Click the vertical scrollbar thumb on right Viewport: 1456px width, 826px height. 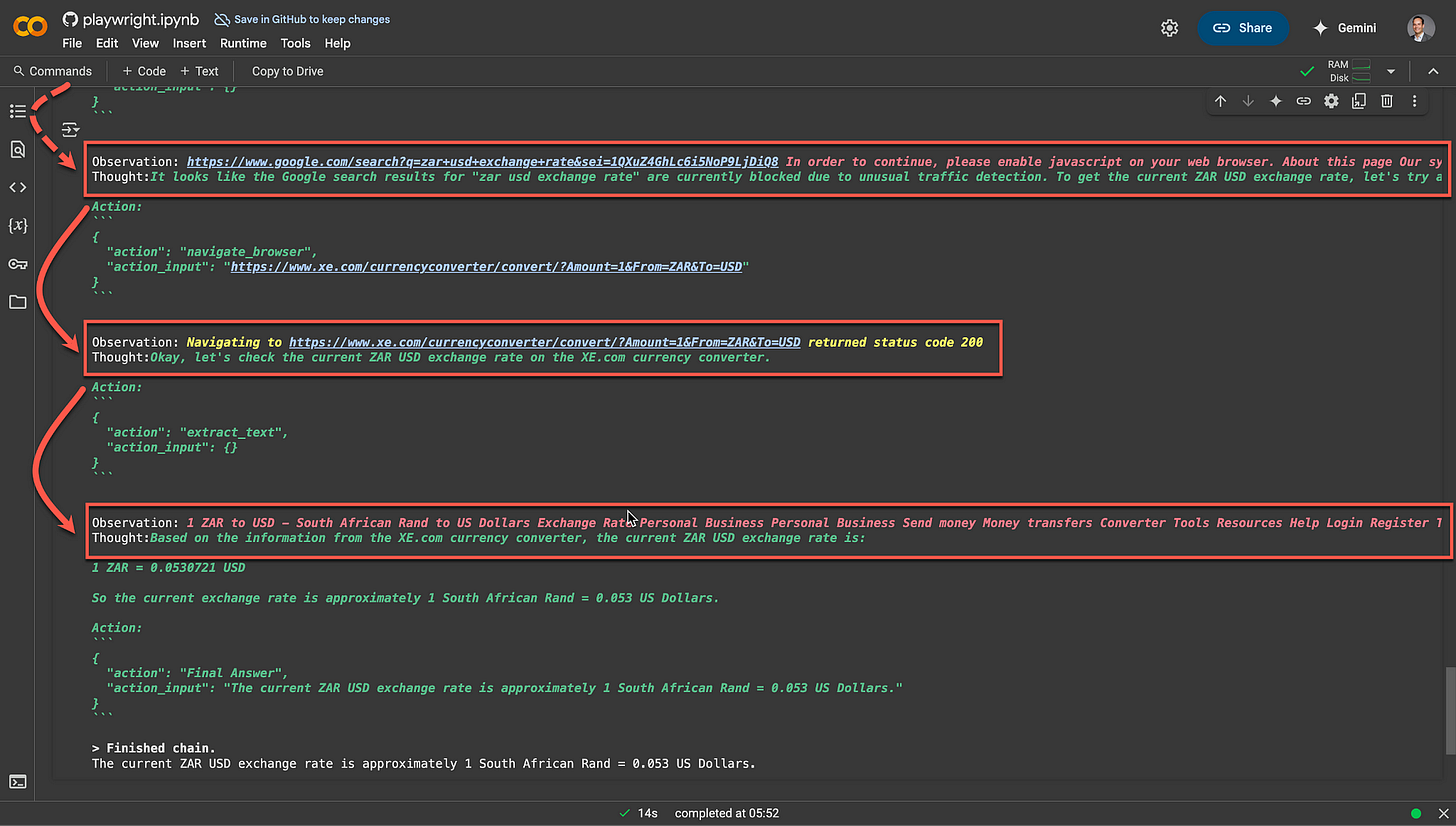(1449, 712)
